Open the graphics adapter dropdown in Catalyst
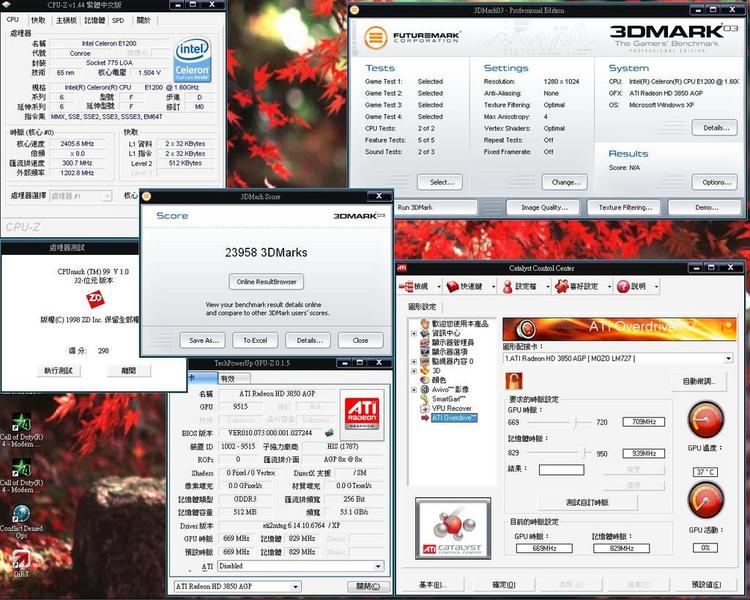 point(728,358)
